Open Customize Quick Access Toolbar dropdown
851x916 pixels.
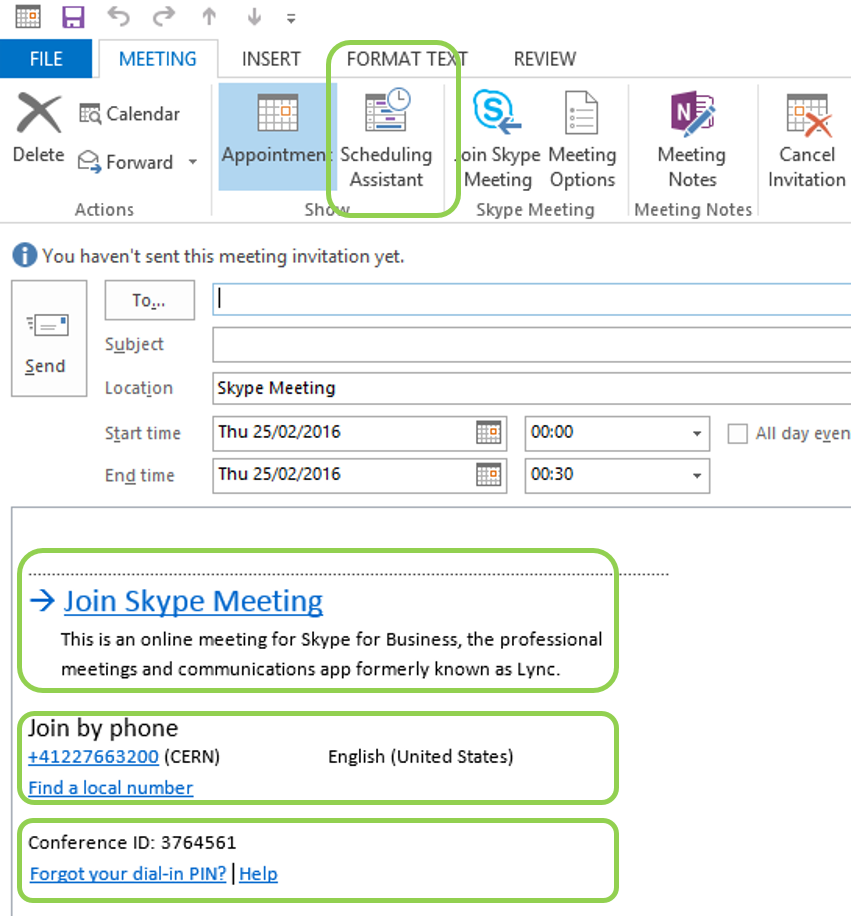291,19
